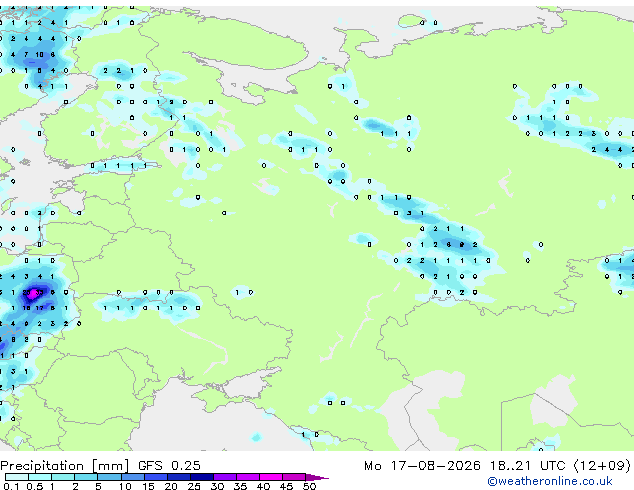634x490 pixels.
Task: Click the 45–50 mm legend swatch
Action: (294, 477)
